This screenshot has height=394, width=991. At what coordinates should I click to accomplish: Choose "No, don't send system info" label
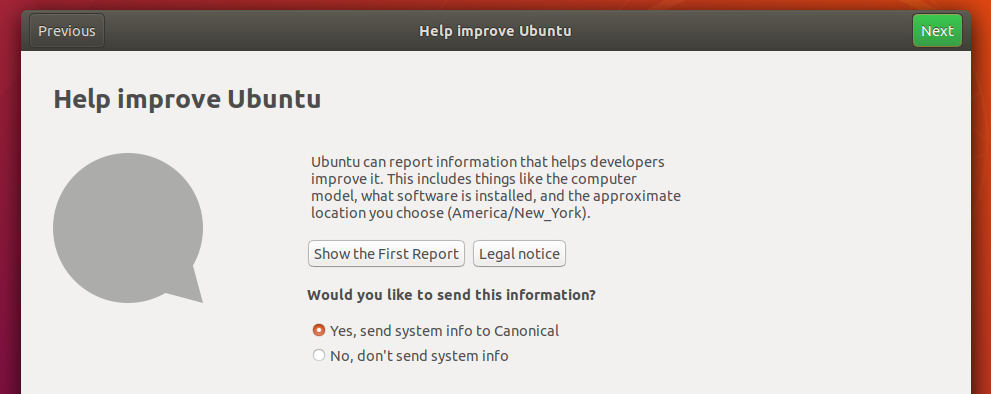point(419,356)
